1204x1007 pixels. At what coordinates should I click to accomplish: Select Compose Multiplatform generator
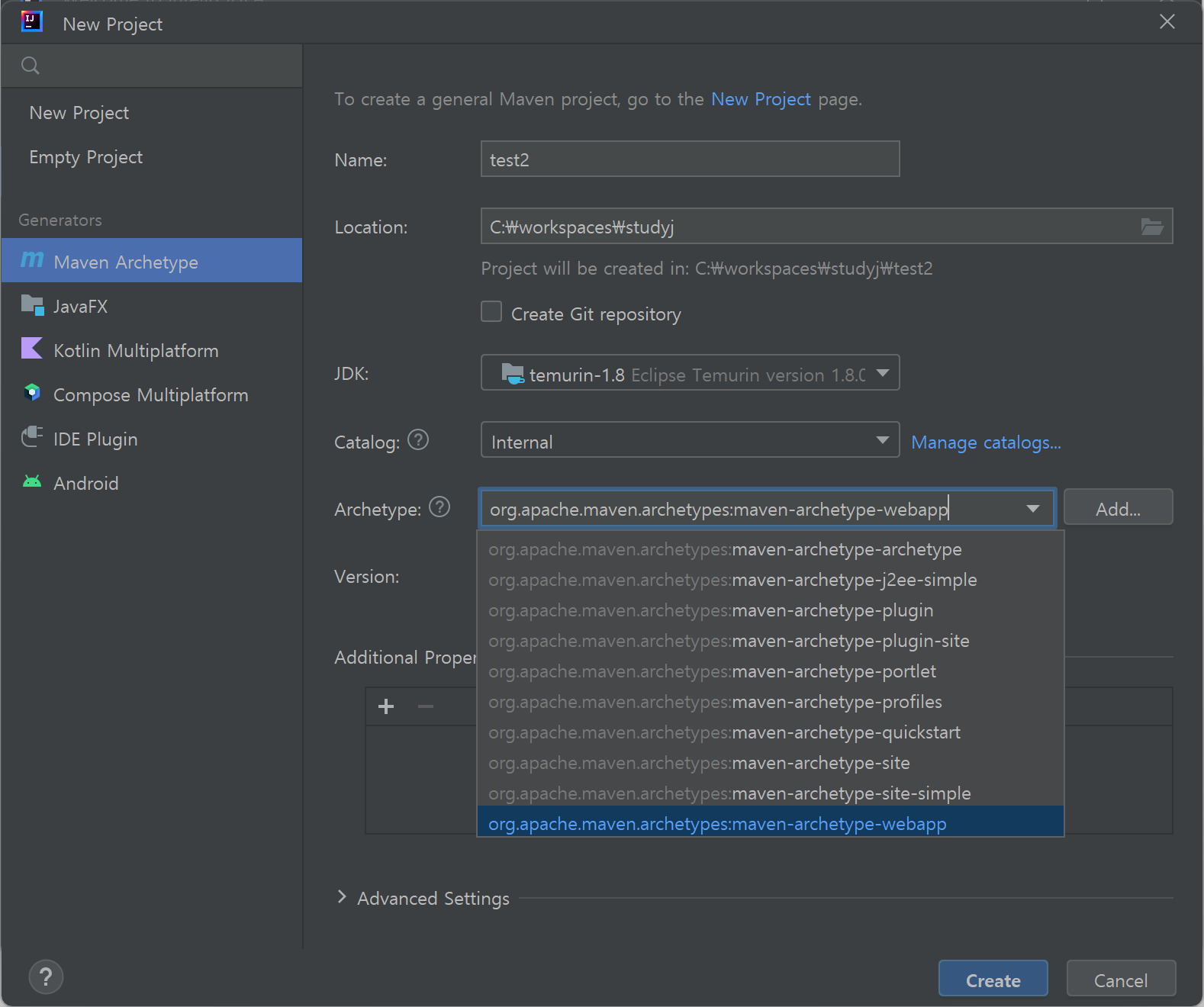[x=152, y=394]
